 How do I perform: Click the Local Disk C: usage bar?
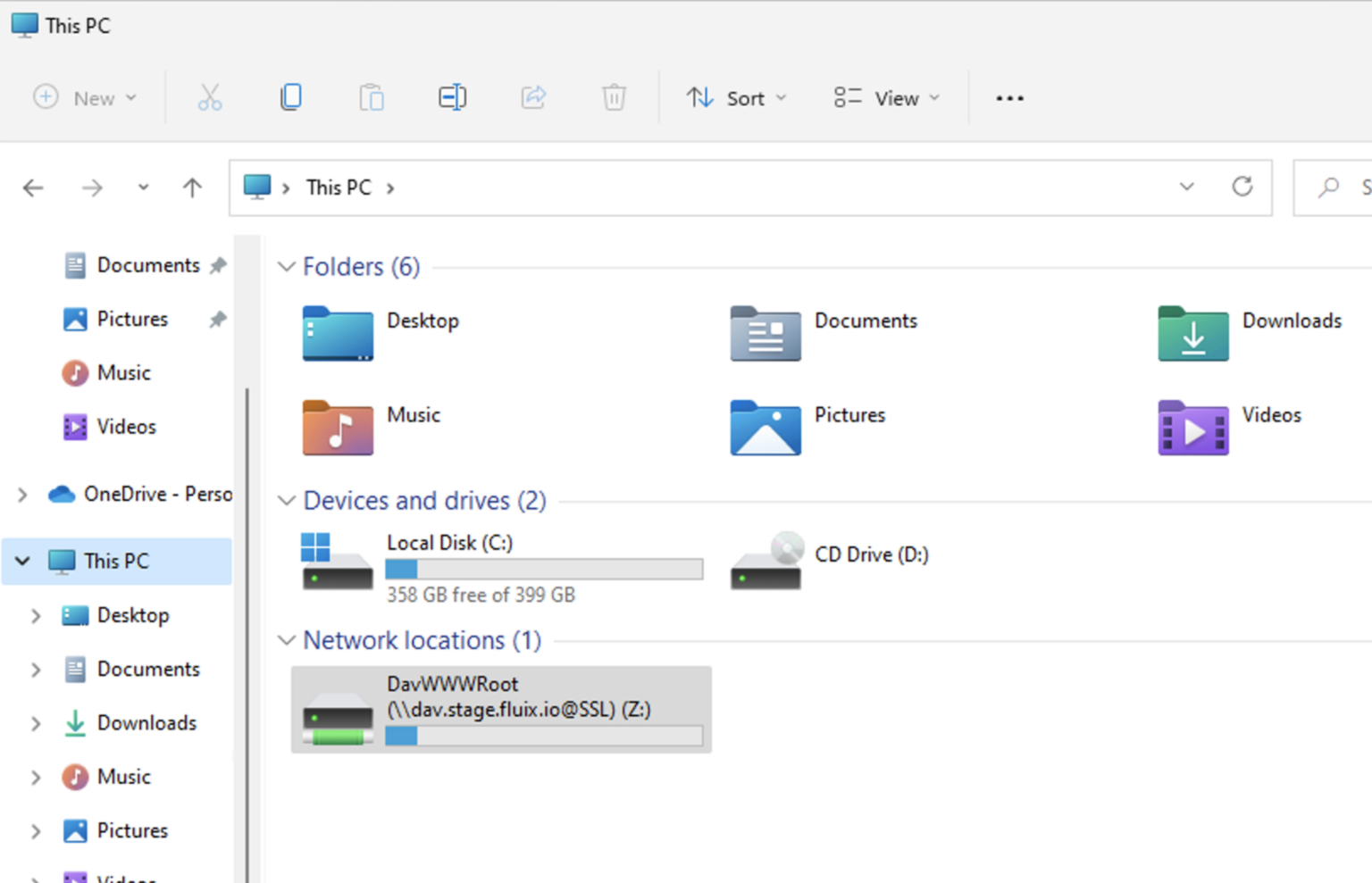(x=543, y=569)
